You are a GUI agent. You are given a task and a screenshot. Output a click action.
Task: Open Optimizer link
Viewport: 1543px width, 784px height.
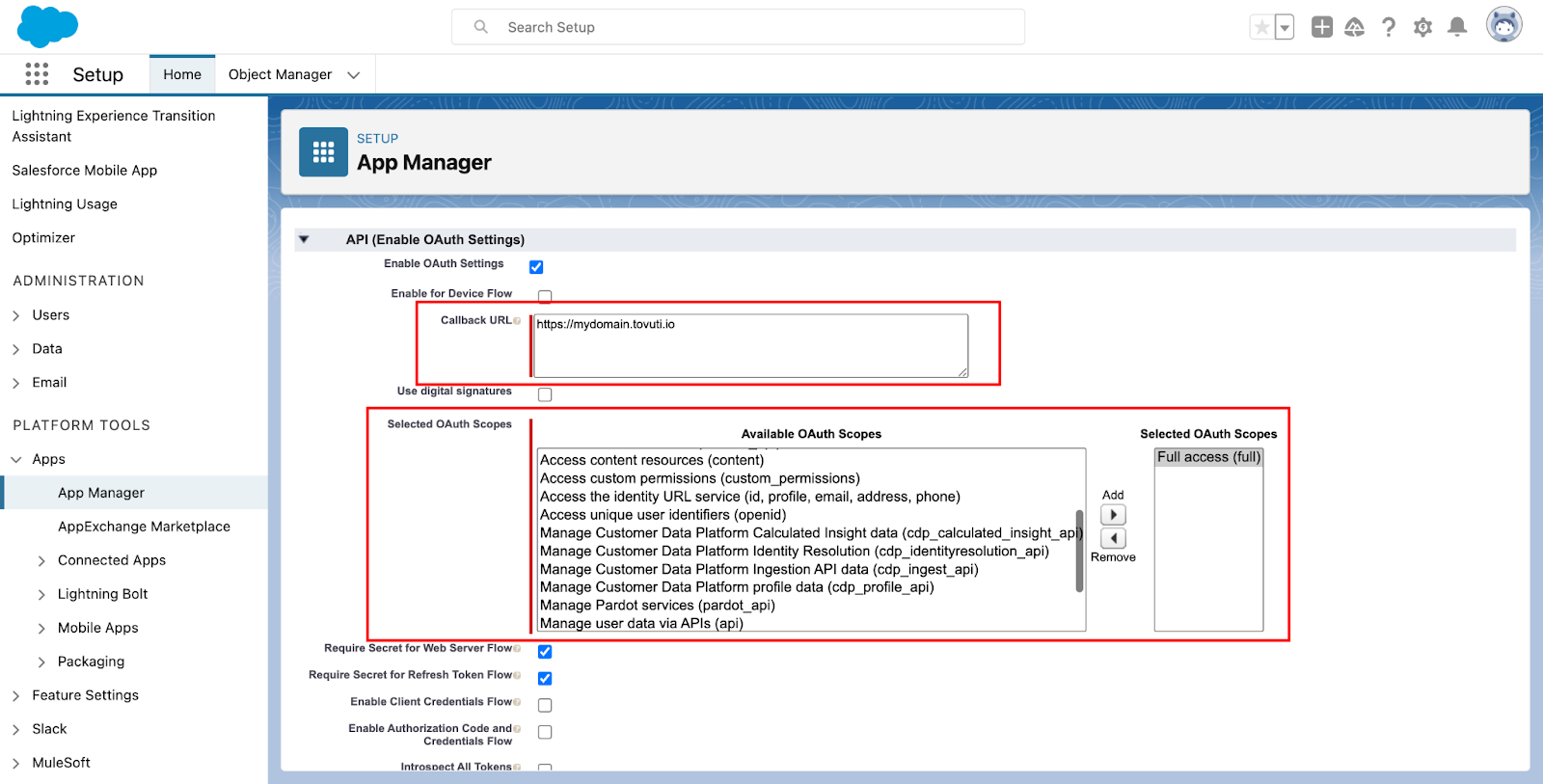pyautogui.click(x=43, y=238)
